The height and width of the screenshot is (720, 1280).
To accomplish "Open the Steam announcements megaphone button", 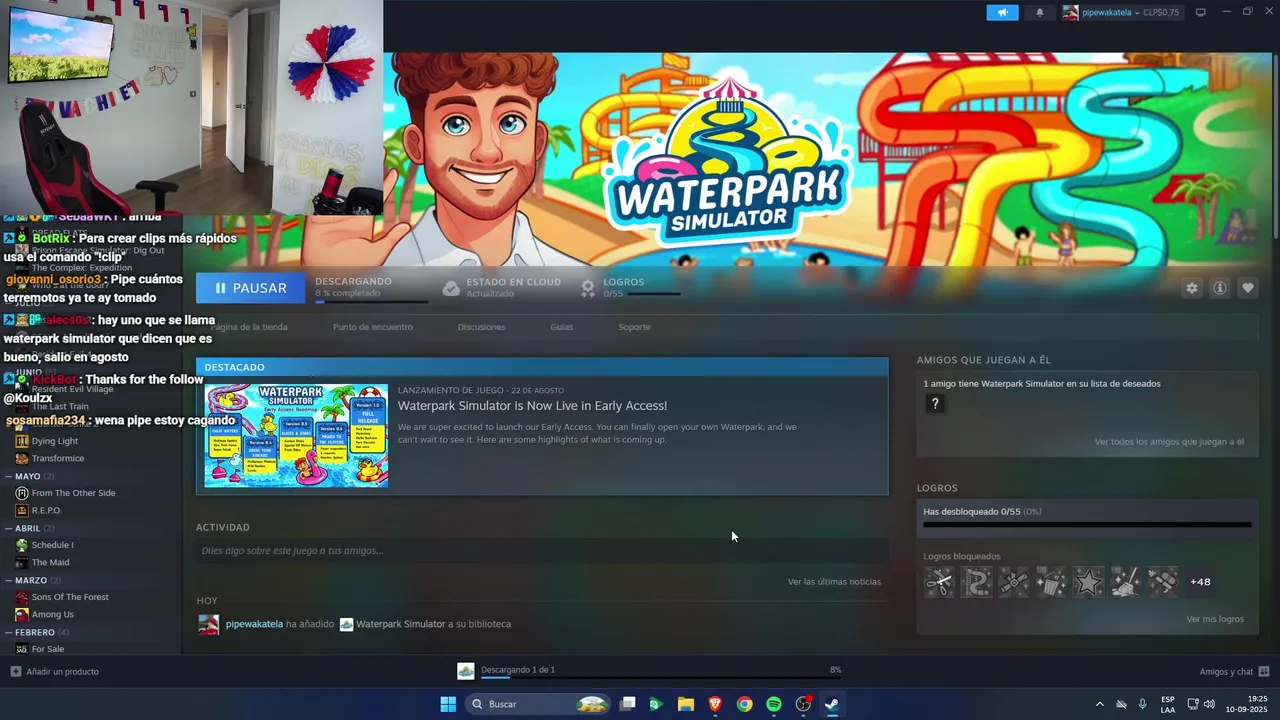I will pyautogui.click(x=1002, y=13).
